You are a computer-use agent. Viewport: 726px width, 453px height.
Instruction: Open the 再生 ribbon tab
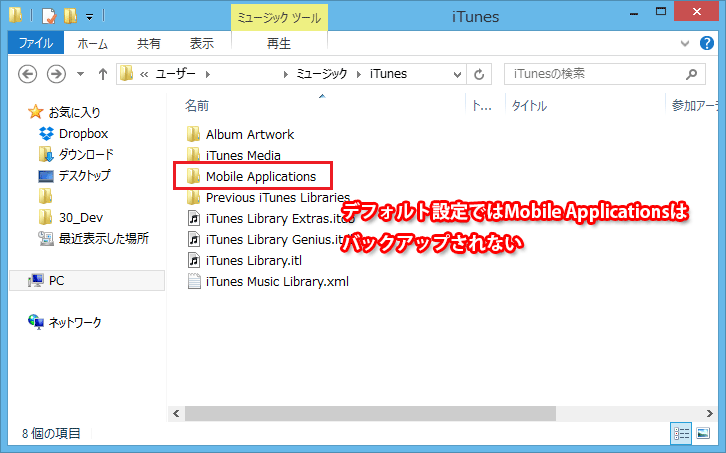point(279,44)
